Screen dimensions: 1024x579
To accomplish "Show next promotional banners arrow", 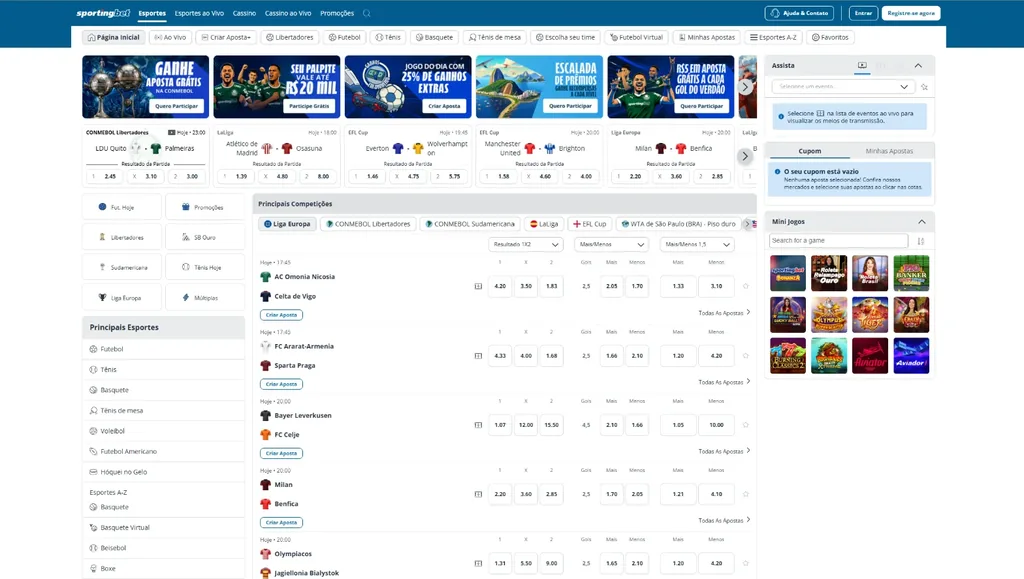I will pos(745,87).
